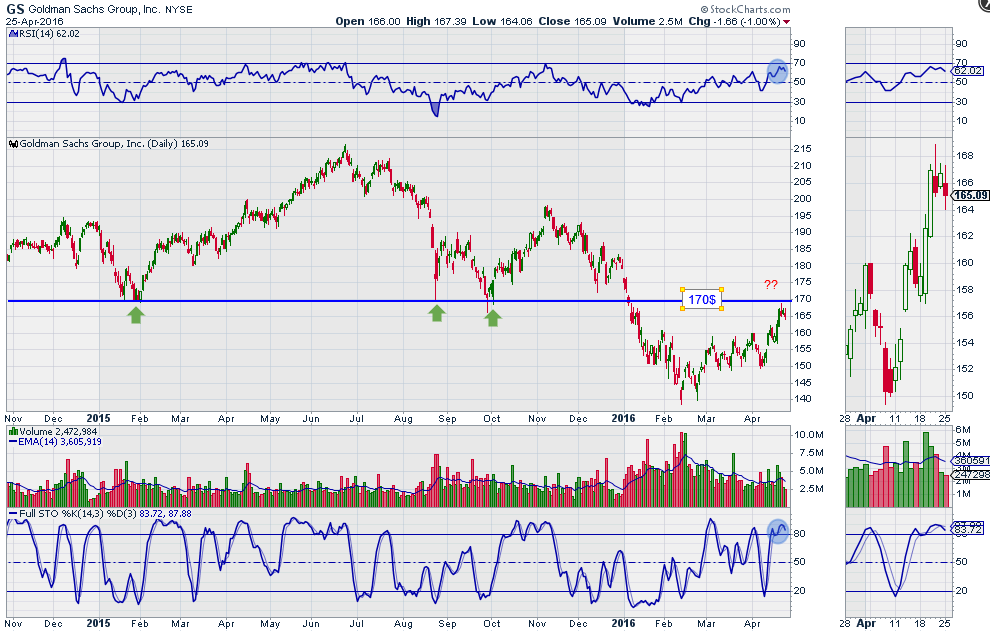The width and height of the screenshot is (990, 633).
Task: Select the 170$ annotation text box
Action: 702,299
